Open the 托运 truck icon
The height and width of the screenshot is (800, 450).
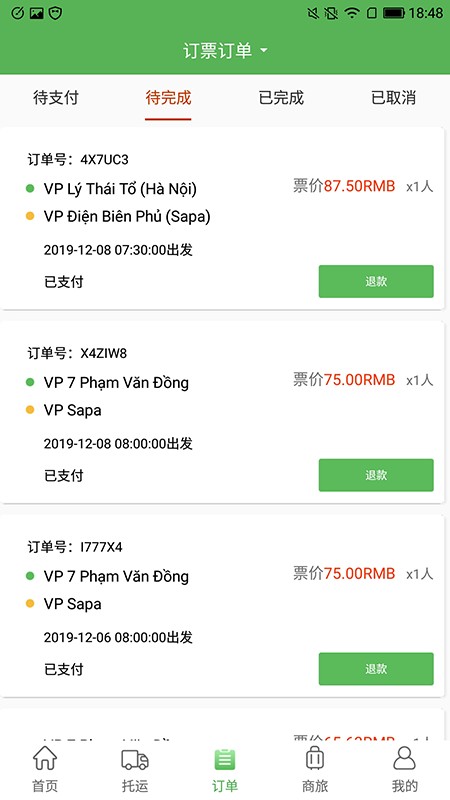tap(135, 759)
